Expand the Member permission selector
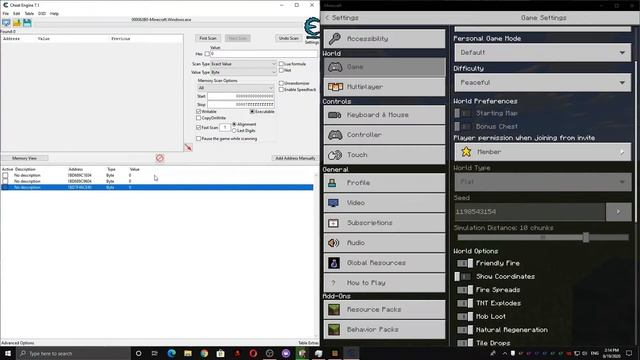The height and width of the screenshot is (360, 640). [542, 152]
